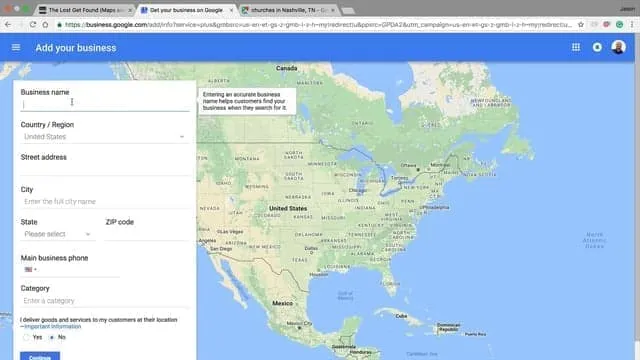Viewport: 640px width, 360px height.
Task: Click into the Street address field
Action: point(105,169)
